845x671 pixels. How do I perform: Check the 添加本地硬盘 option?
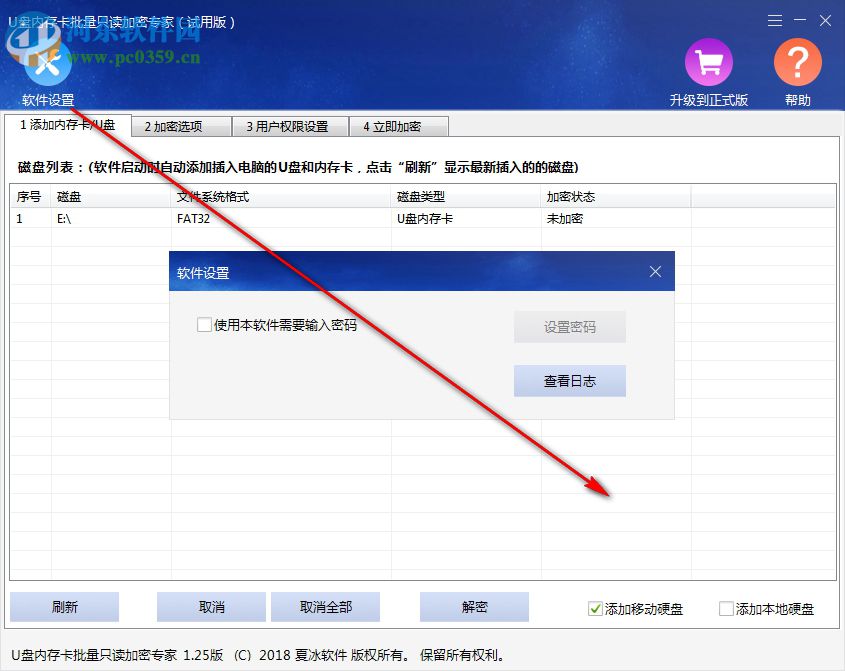(x=726, y=607)
